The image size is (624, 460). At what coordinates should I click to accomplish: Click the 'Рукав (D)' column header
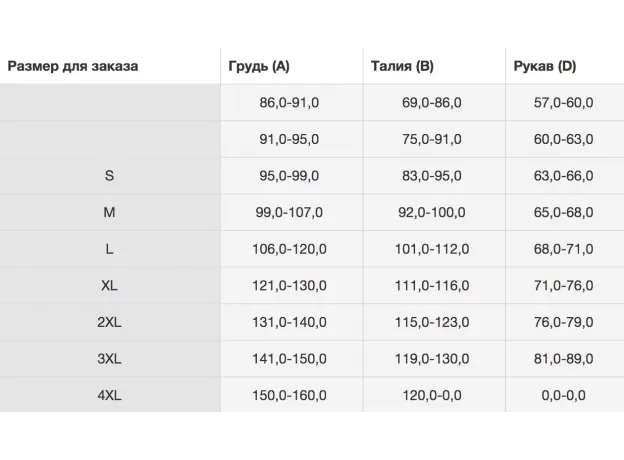[x=544, y=66]
